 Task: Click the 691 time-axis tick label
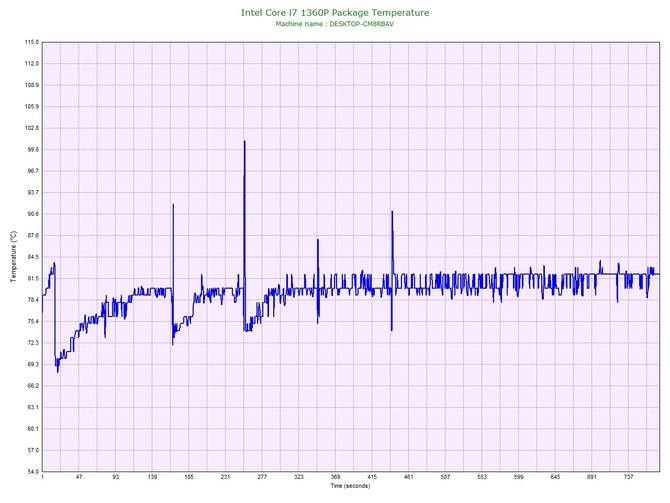point(592,477)
